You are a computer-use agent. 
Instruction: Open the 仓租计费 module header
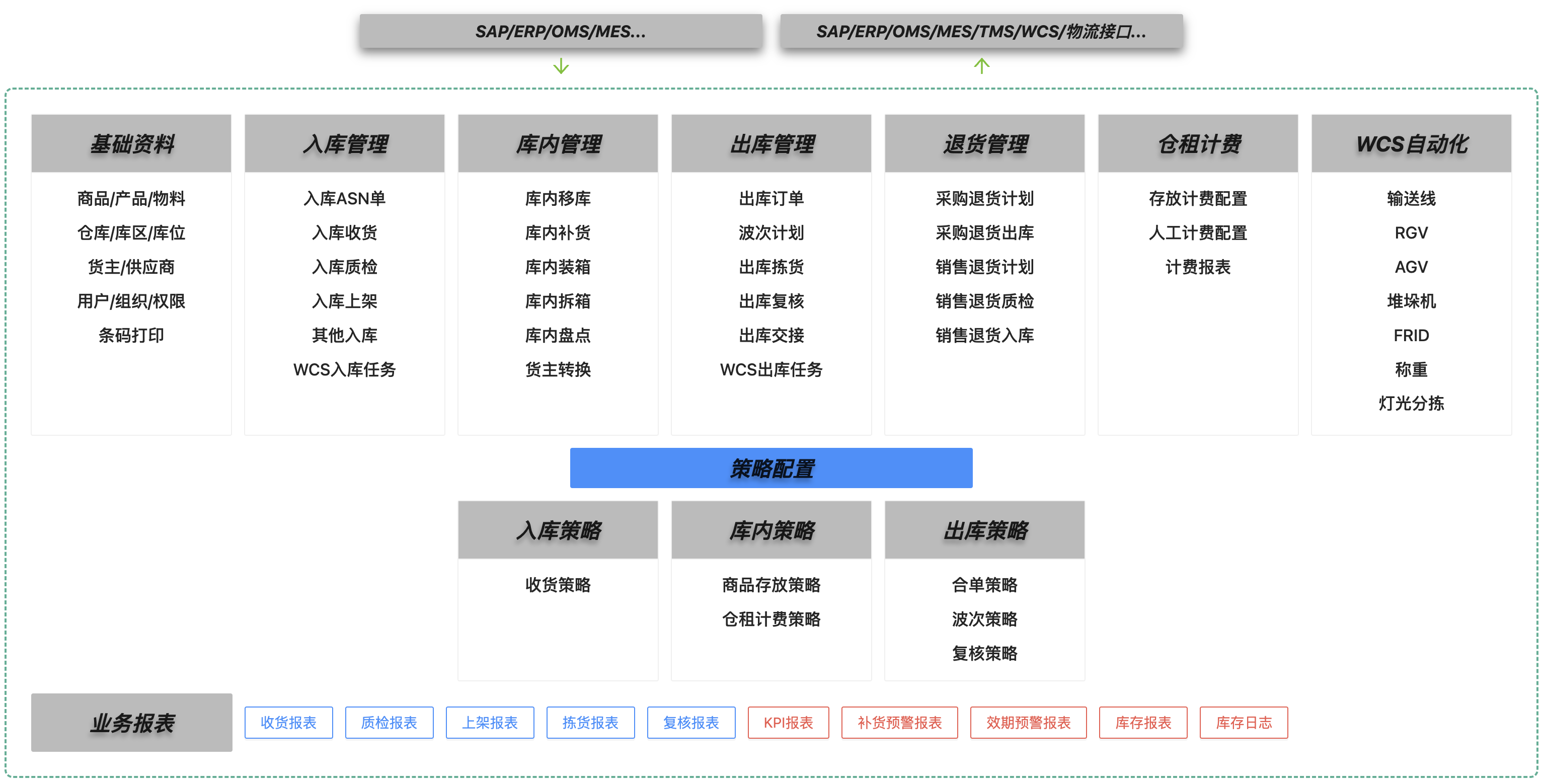[x=1198, y=144]
